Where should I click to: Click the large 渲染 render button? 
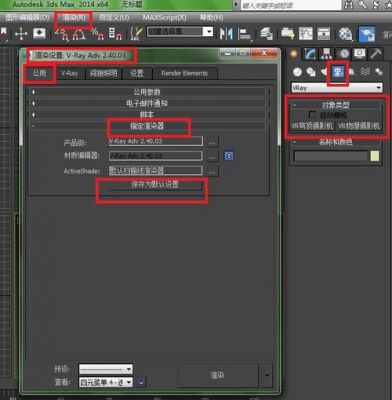click(x=218, y=376)
